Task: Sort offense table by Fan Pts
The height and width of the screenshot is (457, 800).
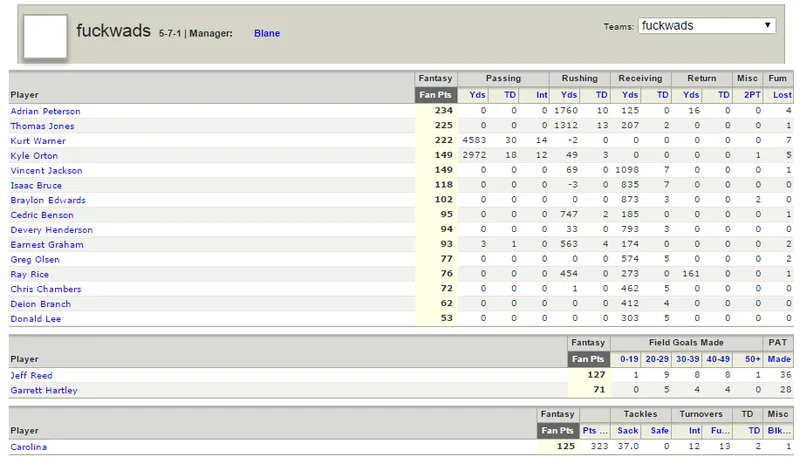Action: 435,95
